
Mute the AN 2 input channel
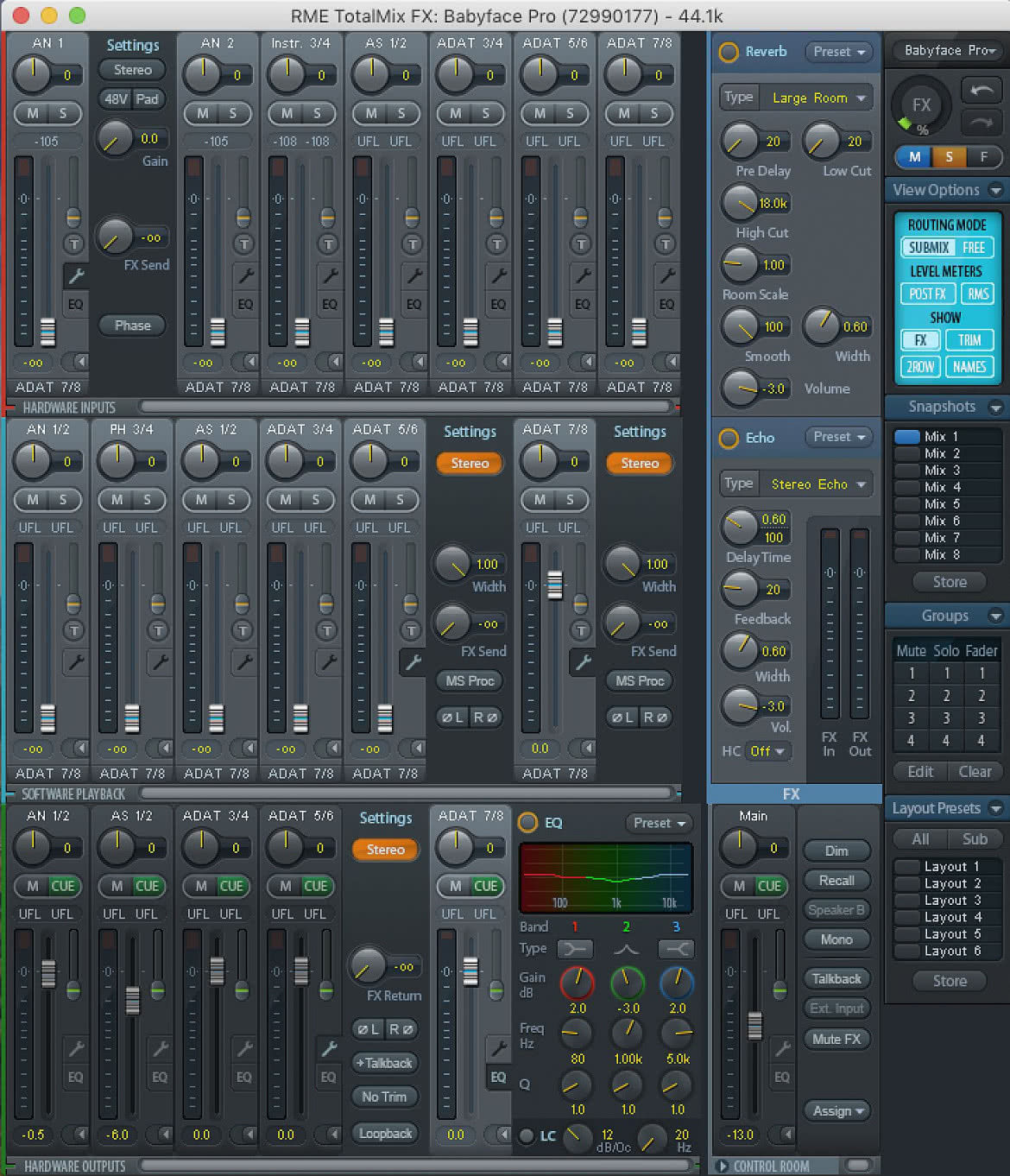coord(203,113)
